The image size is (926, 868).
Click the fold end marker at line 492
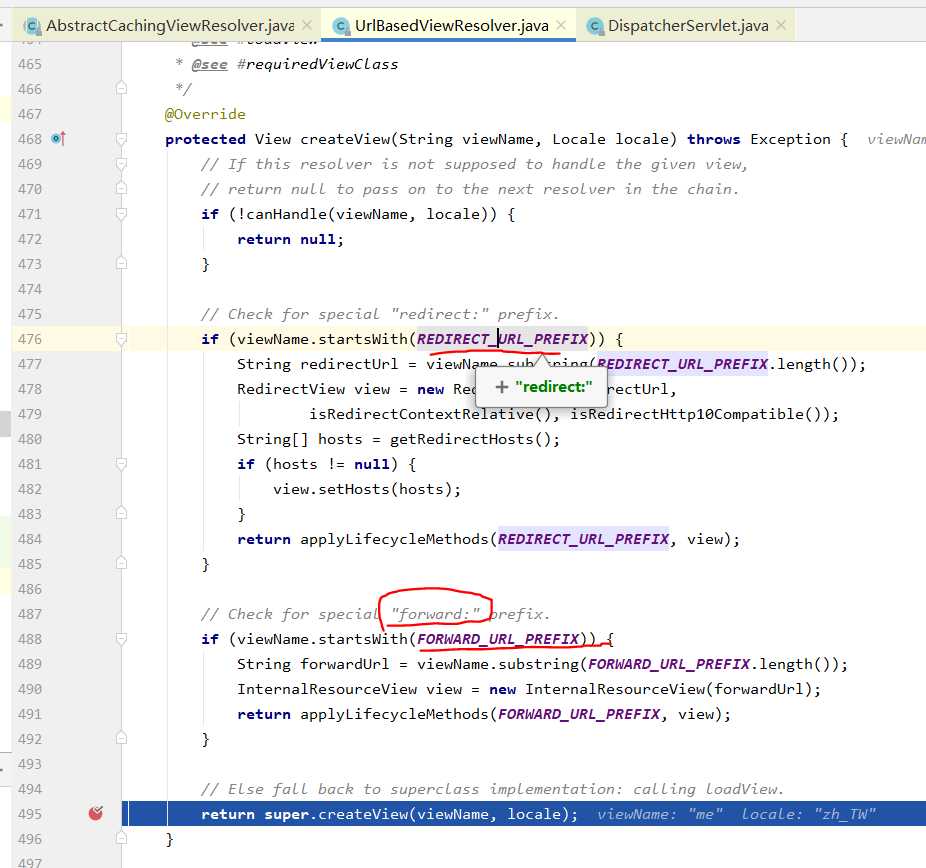(121, 739)
